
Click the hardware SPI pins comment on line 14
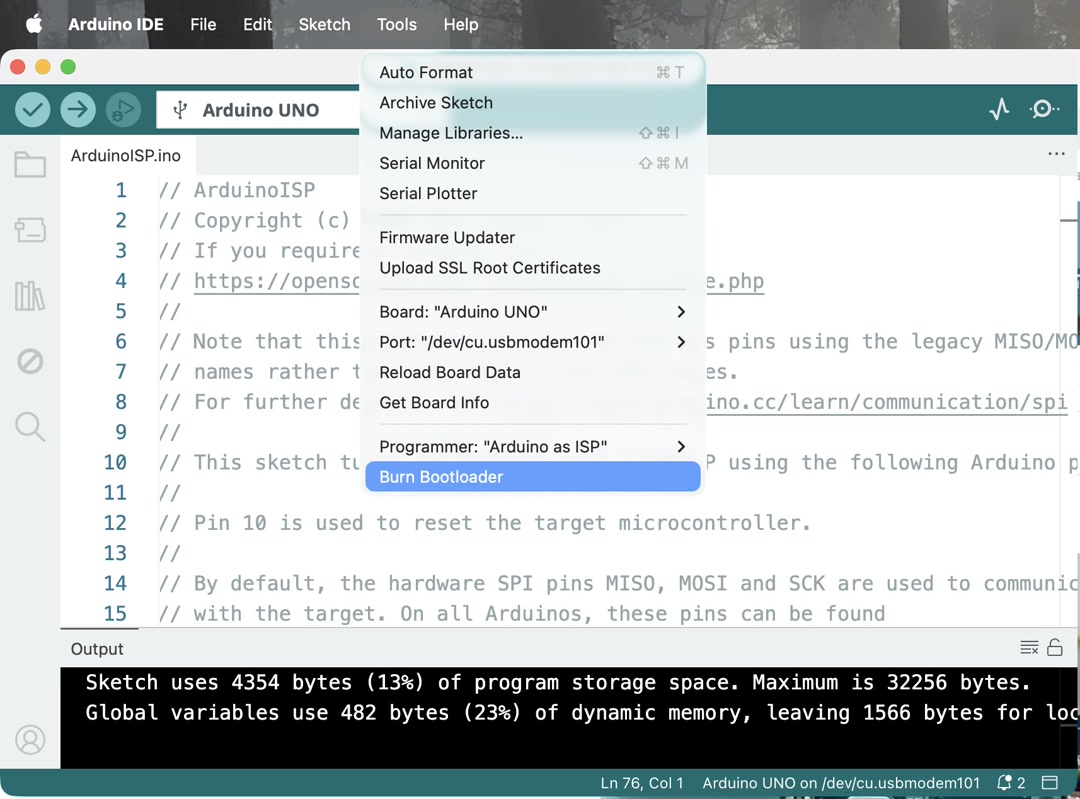tap(618, 583)
